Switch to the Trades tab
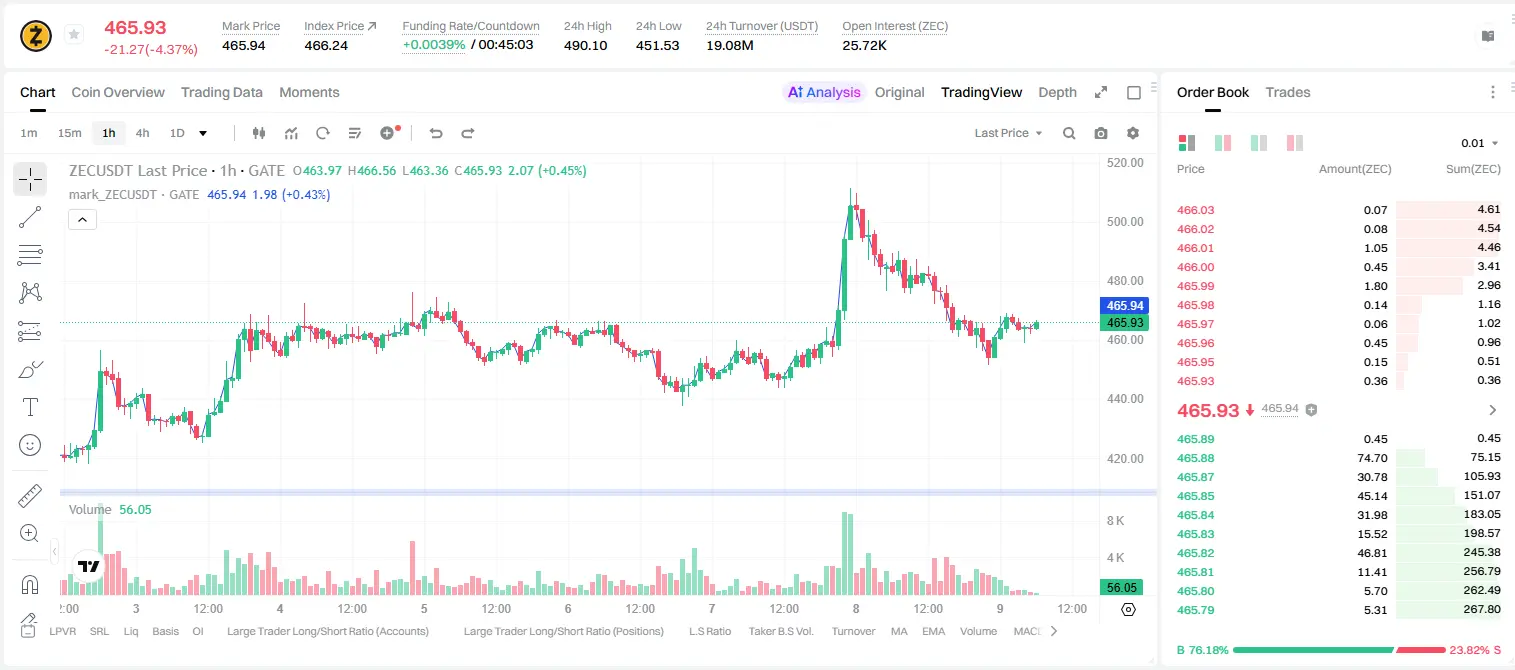Image resolution: width=1515 pixels, height=670 pixels. tap(1287, 92)
